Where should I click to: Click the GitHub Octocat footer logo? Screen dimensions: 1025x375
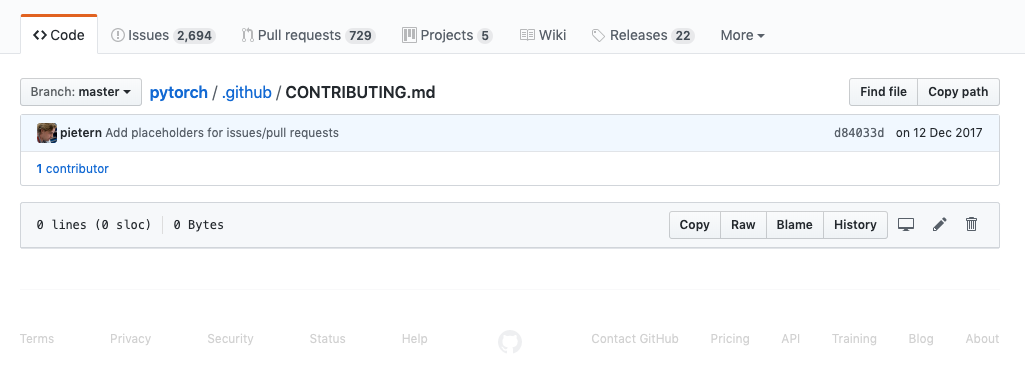(x=510, y=342)
